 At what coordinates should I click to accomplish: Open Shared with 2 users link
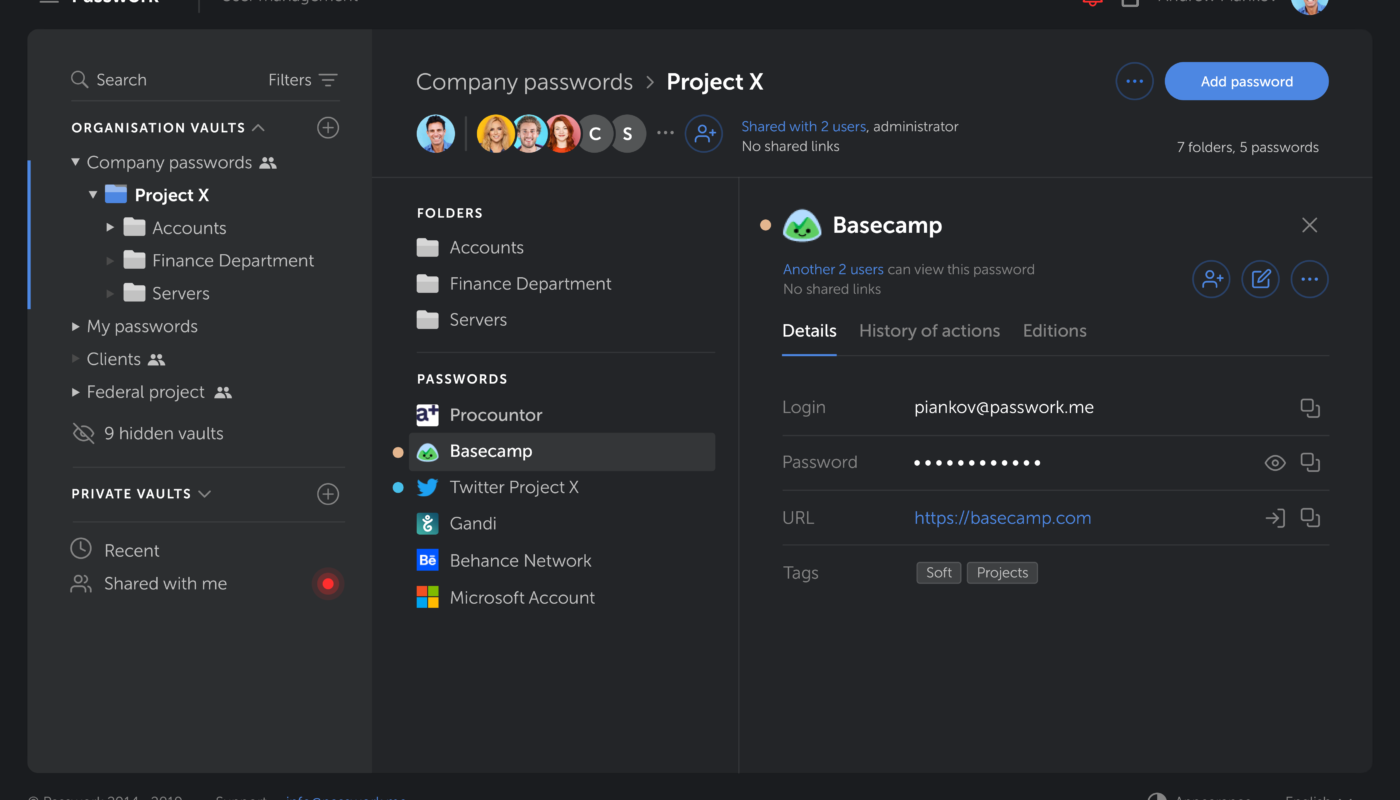tap(804, 126)
